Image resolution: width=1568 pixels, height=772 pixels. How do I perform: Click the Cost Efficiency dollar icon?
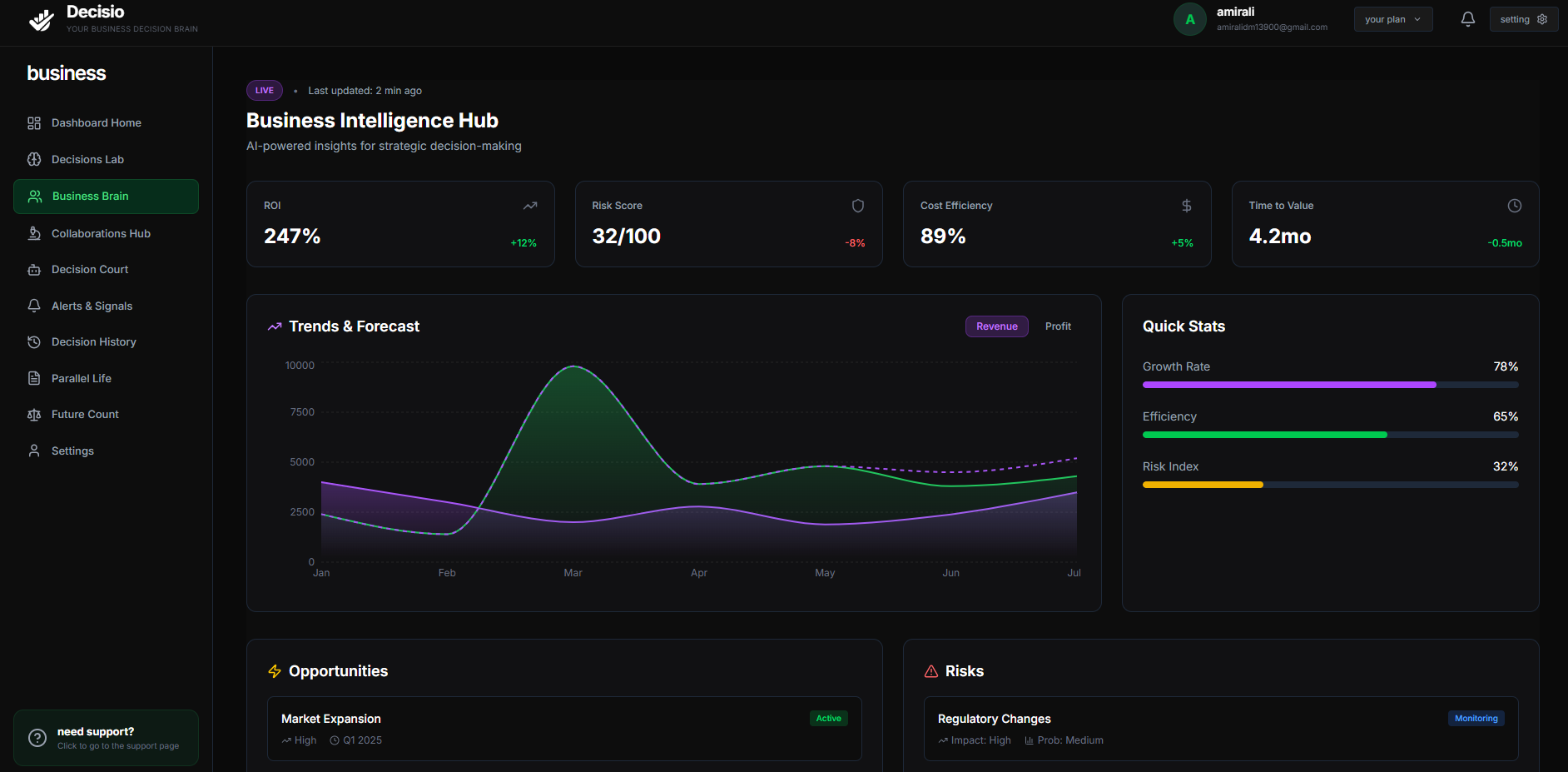pos(1187,206)
